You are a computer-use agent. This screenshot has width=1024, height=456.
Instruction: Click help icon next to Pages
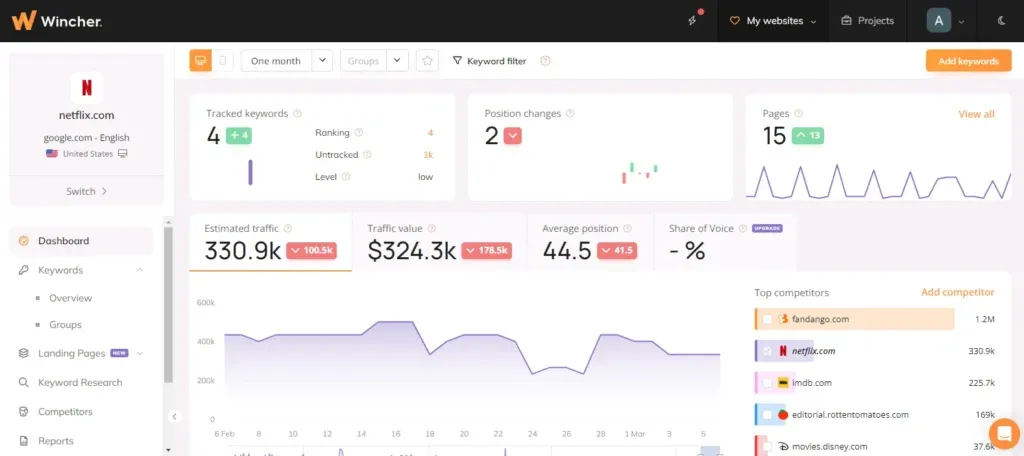point(798,114)
